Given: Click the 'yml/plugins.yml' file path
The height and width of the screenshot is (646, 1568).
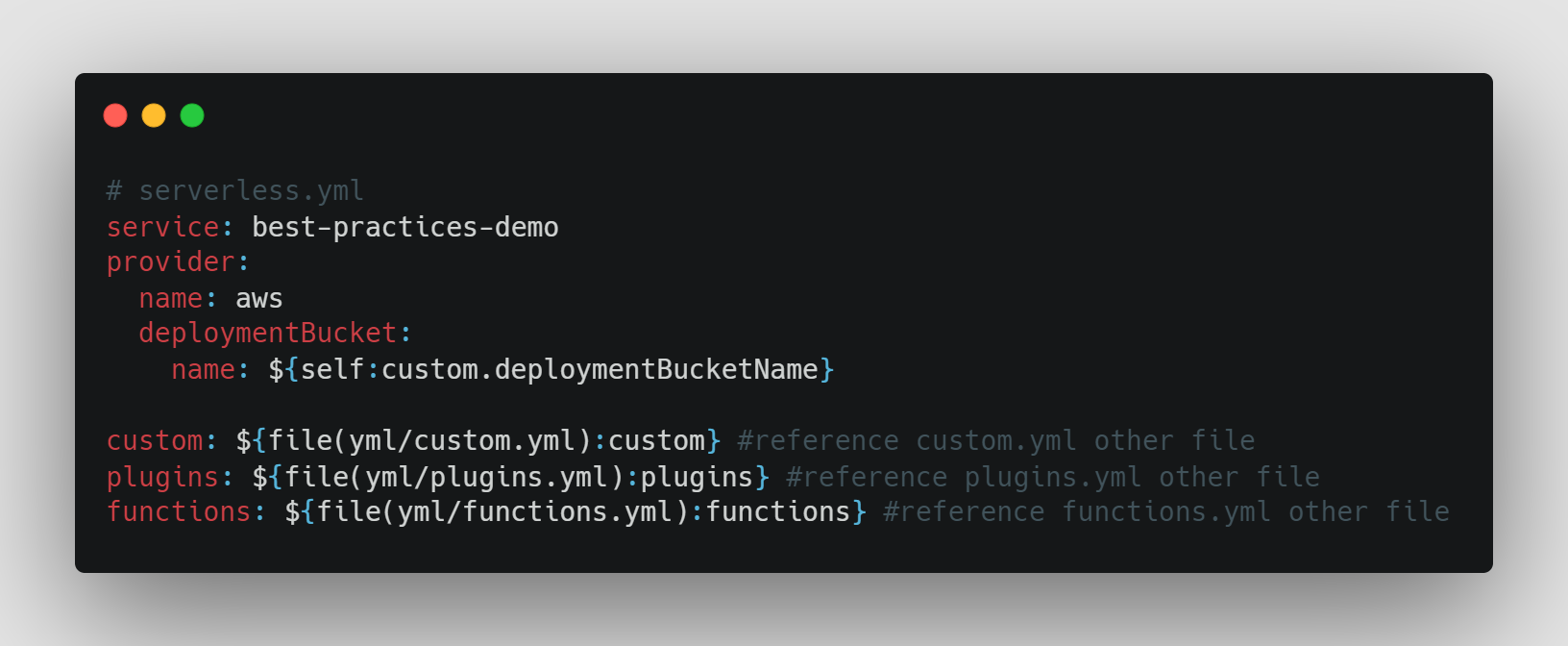Looking at the screenshot, I should tap(486, 477).
